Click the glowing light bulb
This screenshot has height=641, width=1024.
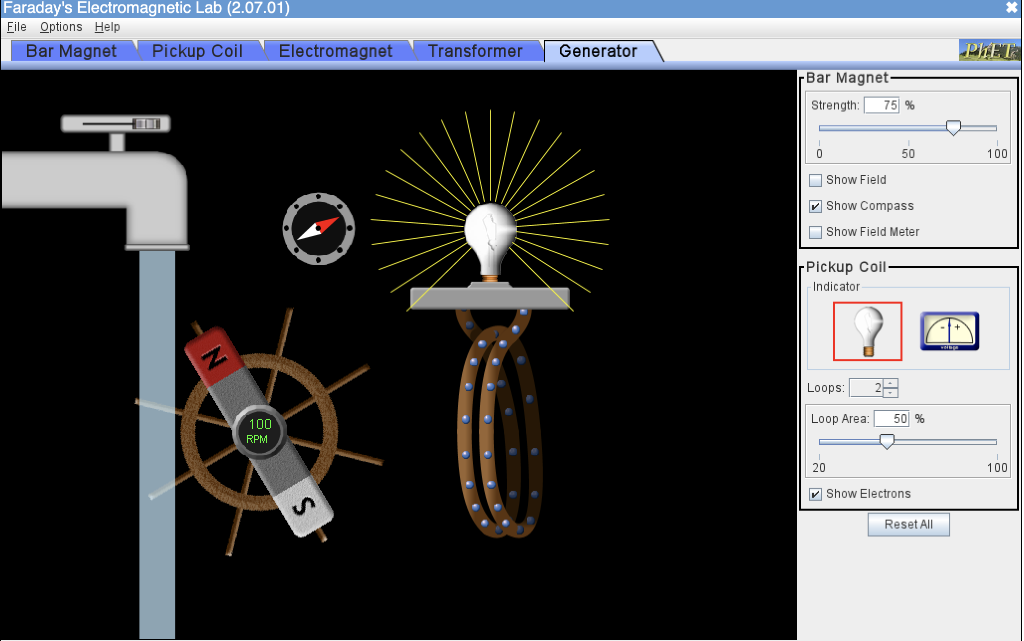point(491,230)
